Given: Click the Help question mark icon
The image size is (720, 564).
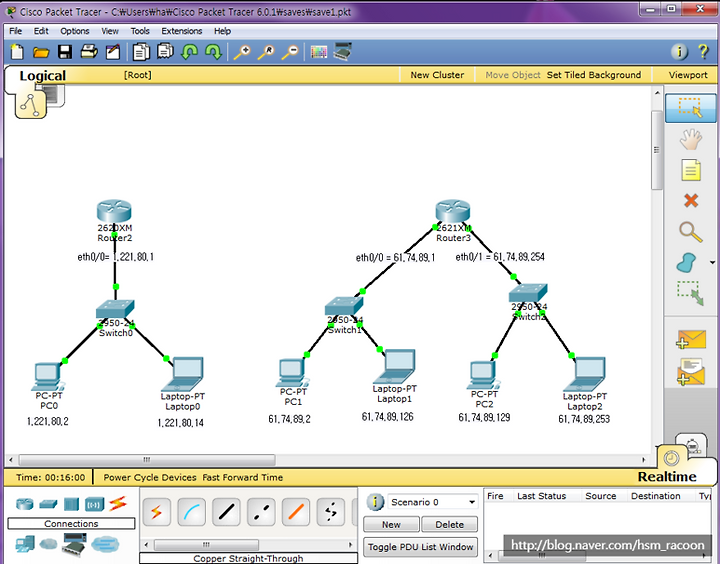Looking at the screenshot, I should pyautogui.click(x=703, y=51).
